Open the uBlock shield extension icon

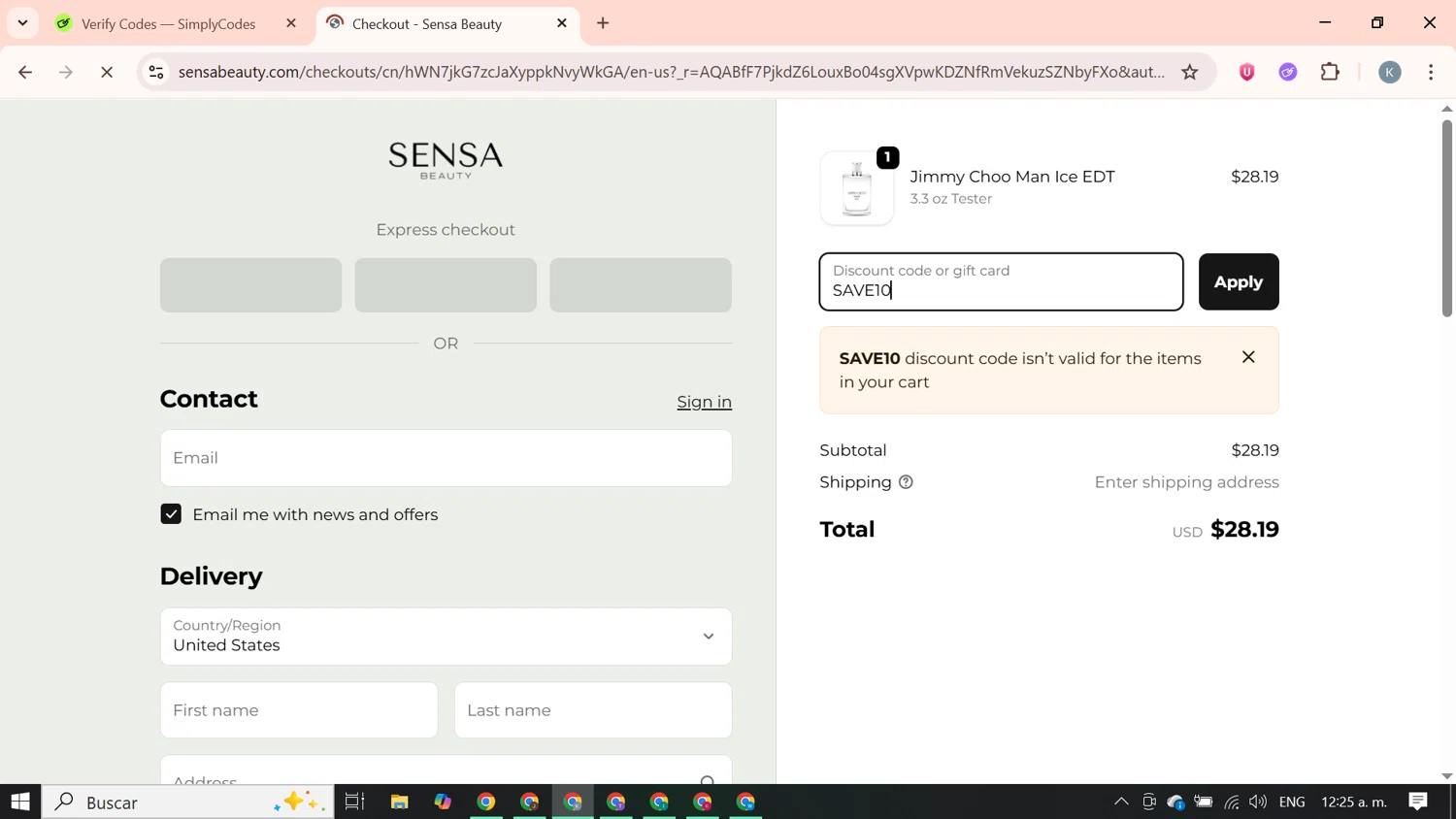tap(1247, 72)
